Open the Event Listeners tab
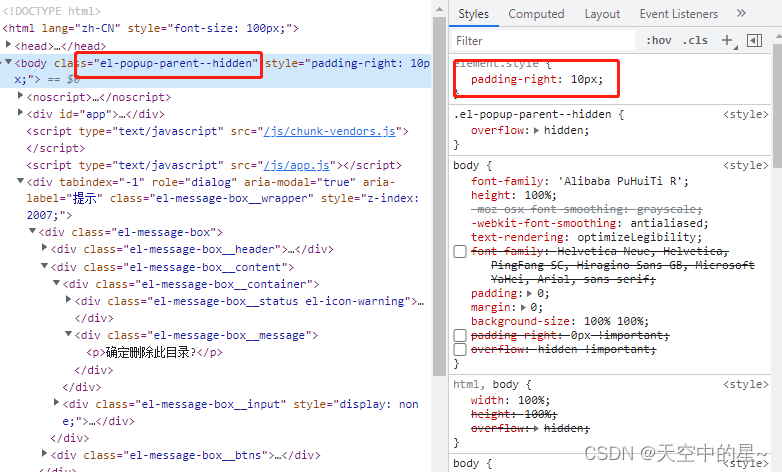782x472 pixels. click(679, 14)
